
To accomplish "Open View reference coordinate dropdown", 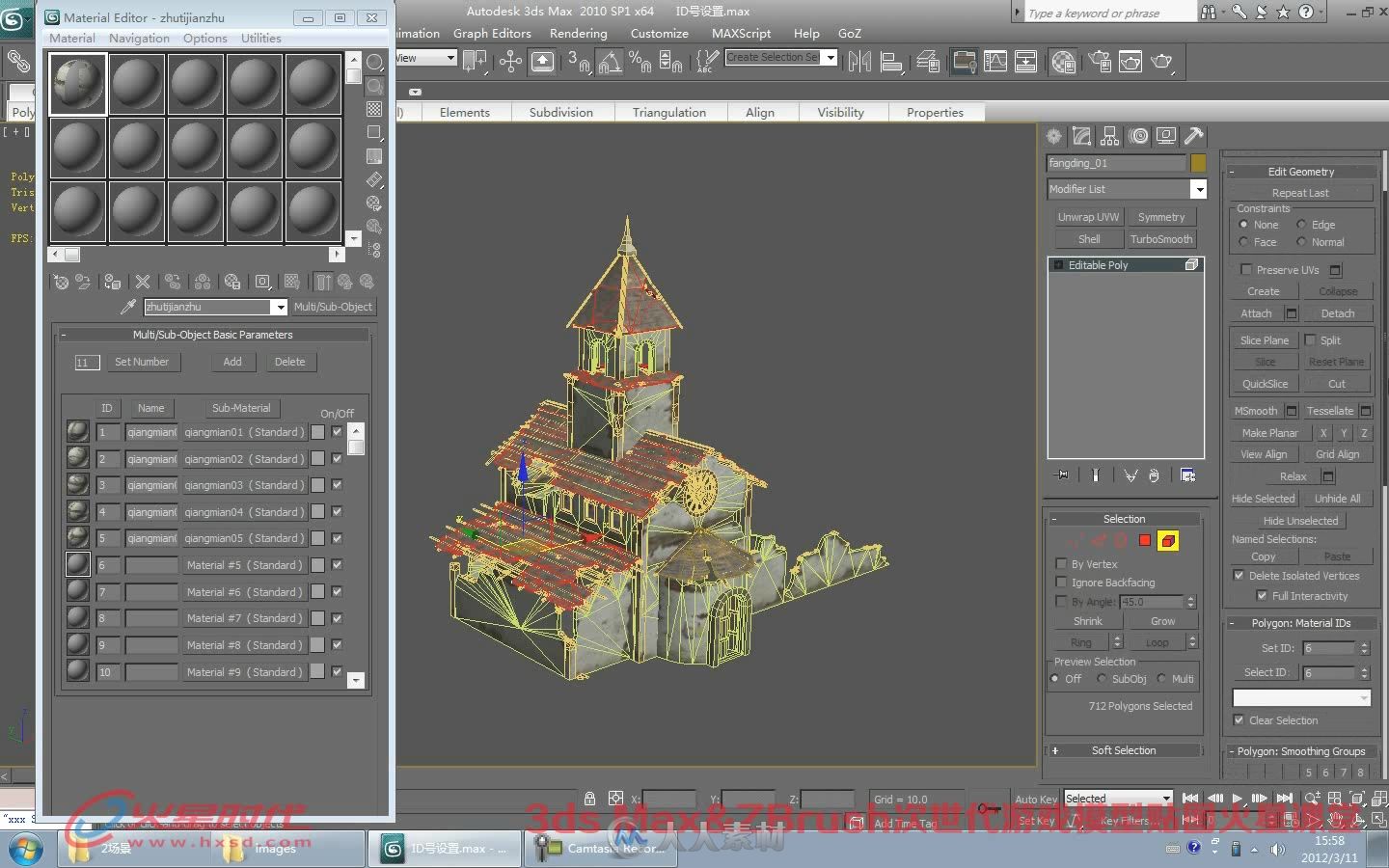I will tap(449, 58).
